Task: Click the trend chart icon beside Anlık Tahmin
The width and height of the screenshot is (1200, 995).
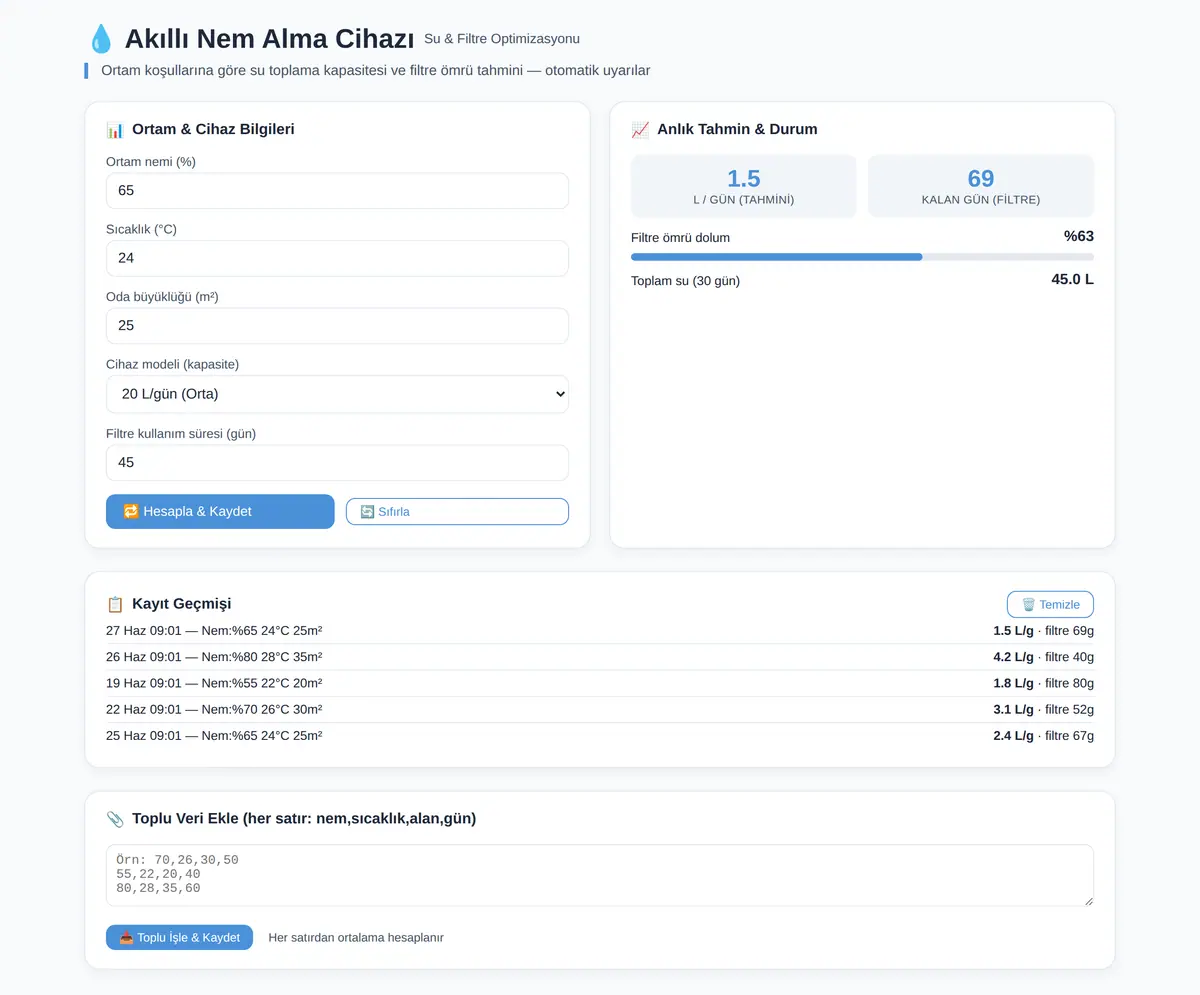Action: 640,130
